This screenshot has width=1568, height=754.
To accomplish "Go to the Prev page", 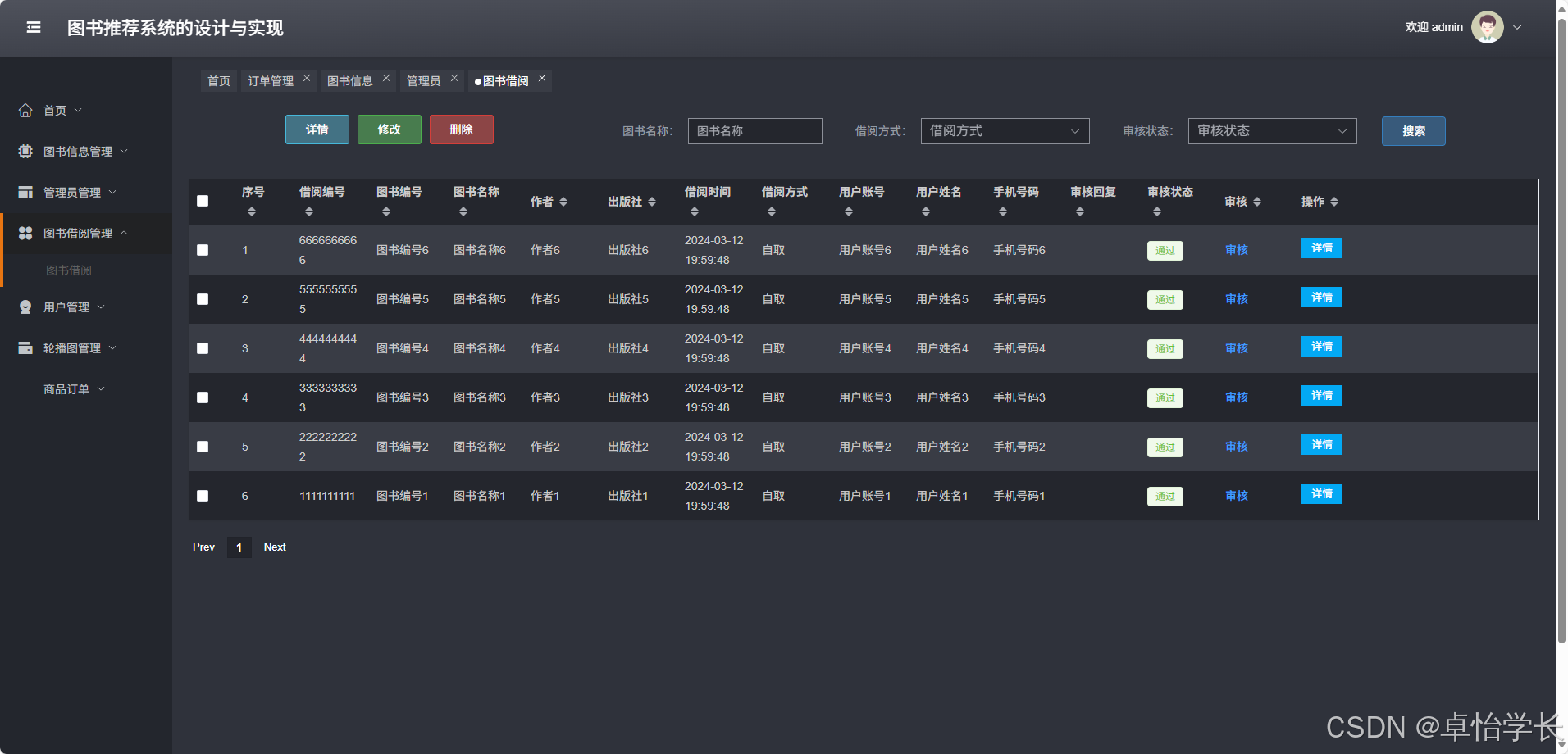I will 203,547.
